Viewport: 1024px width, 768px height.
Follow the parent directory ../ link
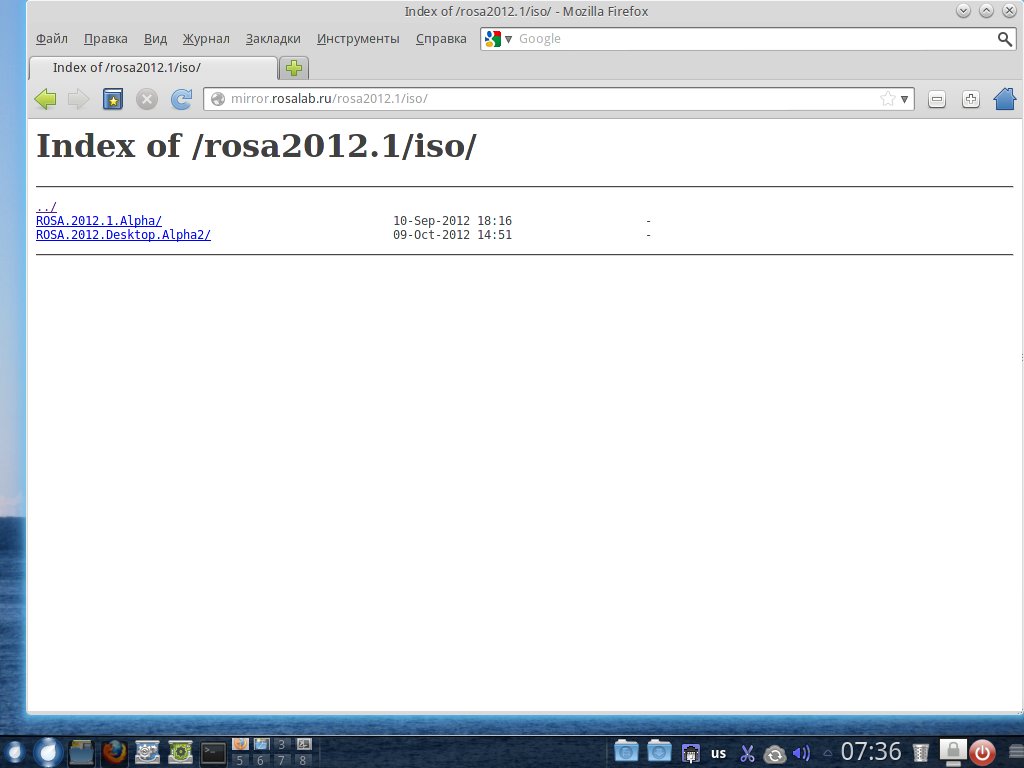click(46, 207)
